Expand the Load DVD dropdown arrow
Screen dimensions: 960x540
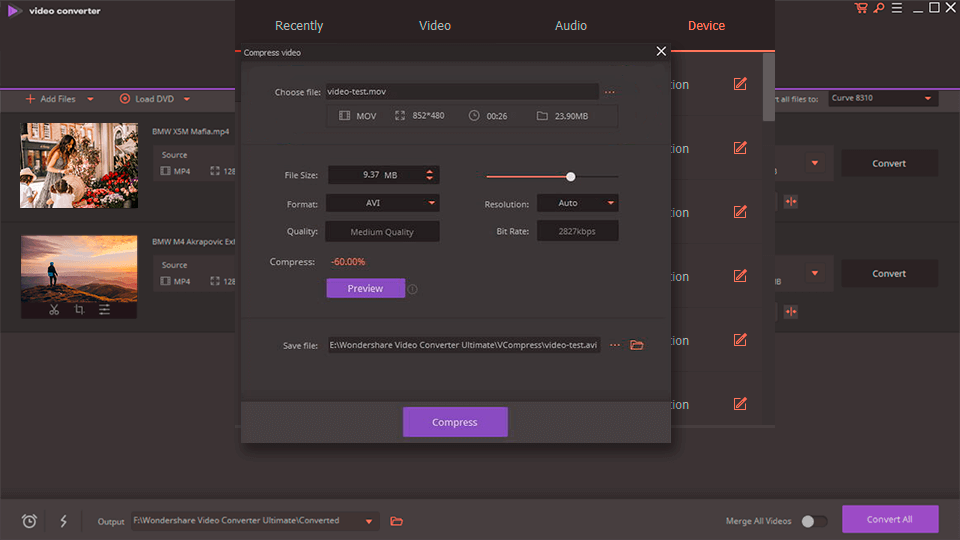click(x=187, y=99)
